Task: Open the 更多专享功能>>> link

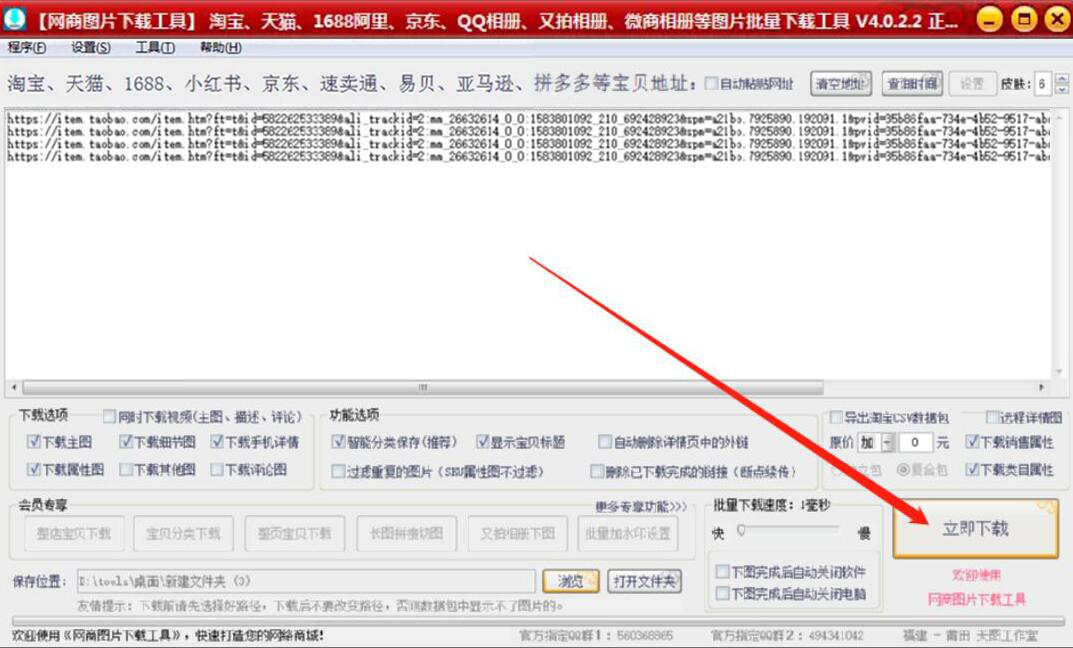Action: click(641, 506)
